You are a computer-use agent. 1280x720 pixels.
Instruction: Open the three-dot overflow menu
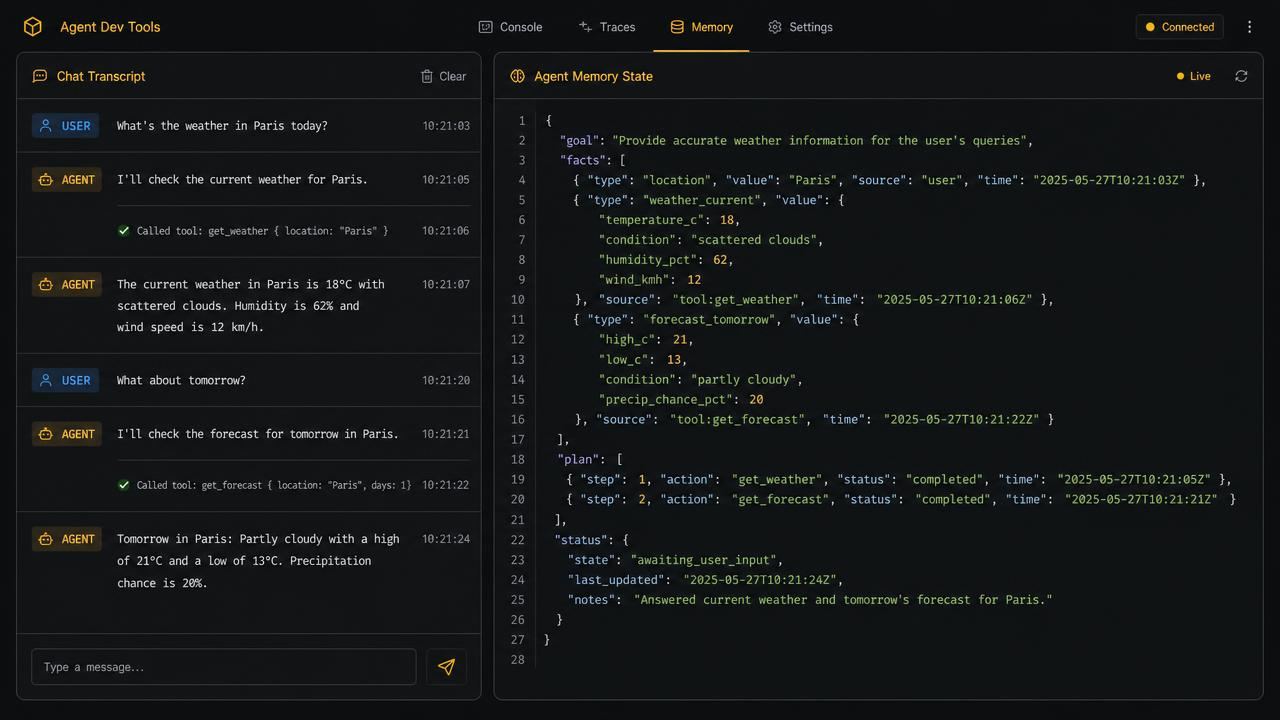(x=1249, y=27)
